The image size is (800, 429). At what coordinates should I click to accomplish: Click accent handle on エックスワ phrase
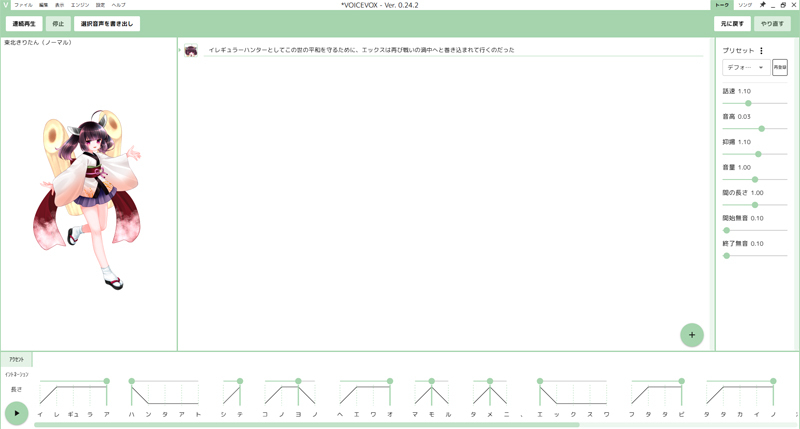pos(540,381)
